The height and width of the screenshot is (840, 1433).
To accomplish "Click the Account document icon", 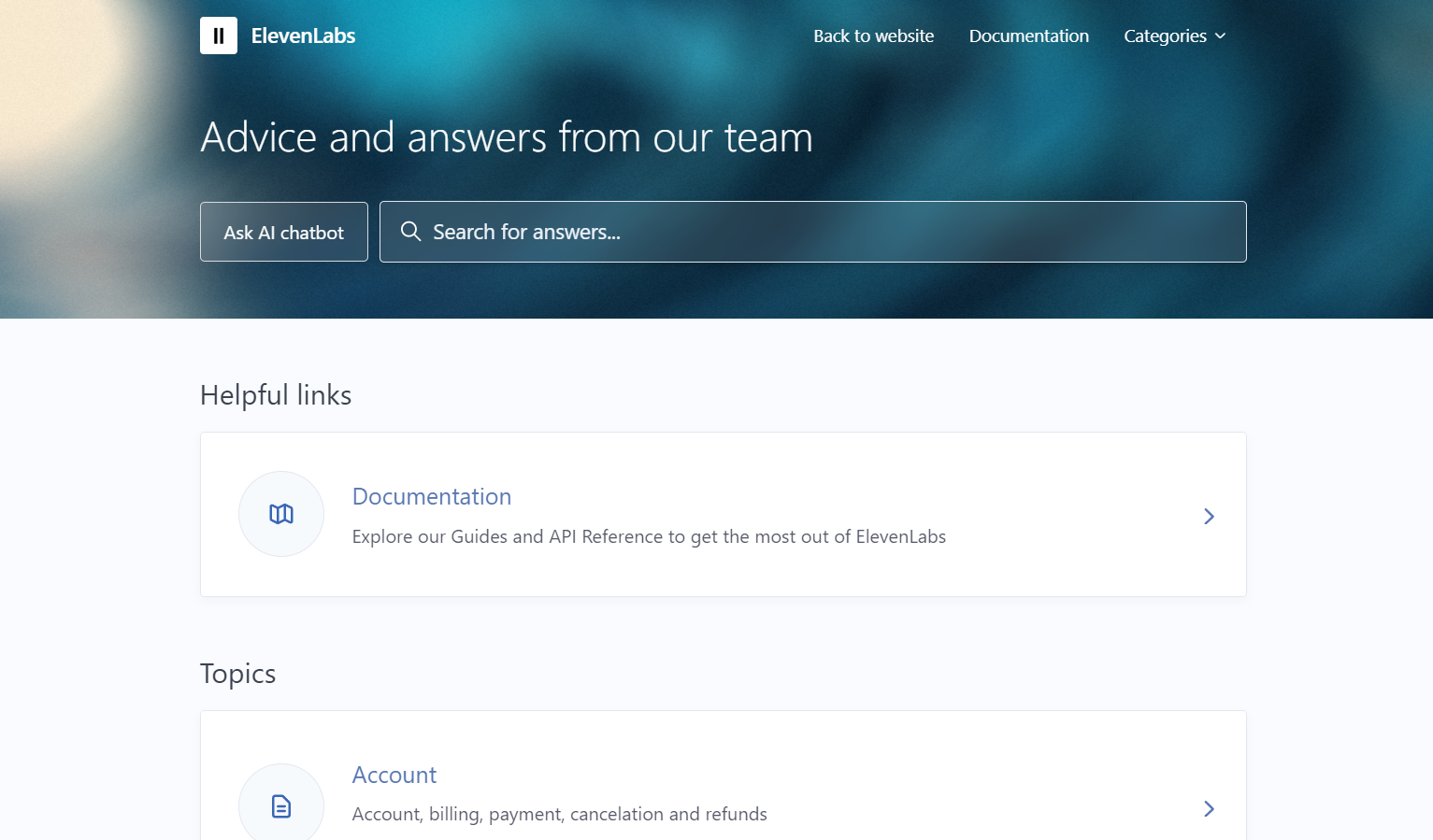I will coord(281,805).
